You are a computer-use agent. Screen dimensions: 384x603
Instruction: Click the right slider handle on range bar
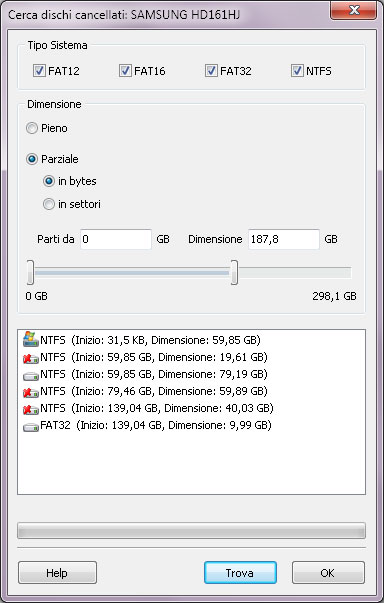coord(234,272)
